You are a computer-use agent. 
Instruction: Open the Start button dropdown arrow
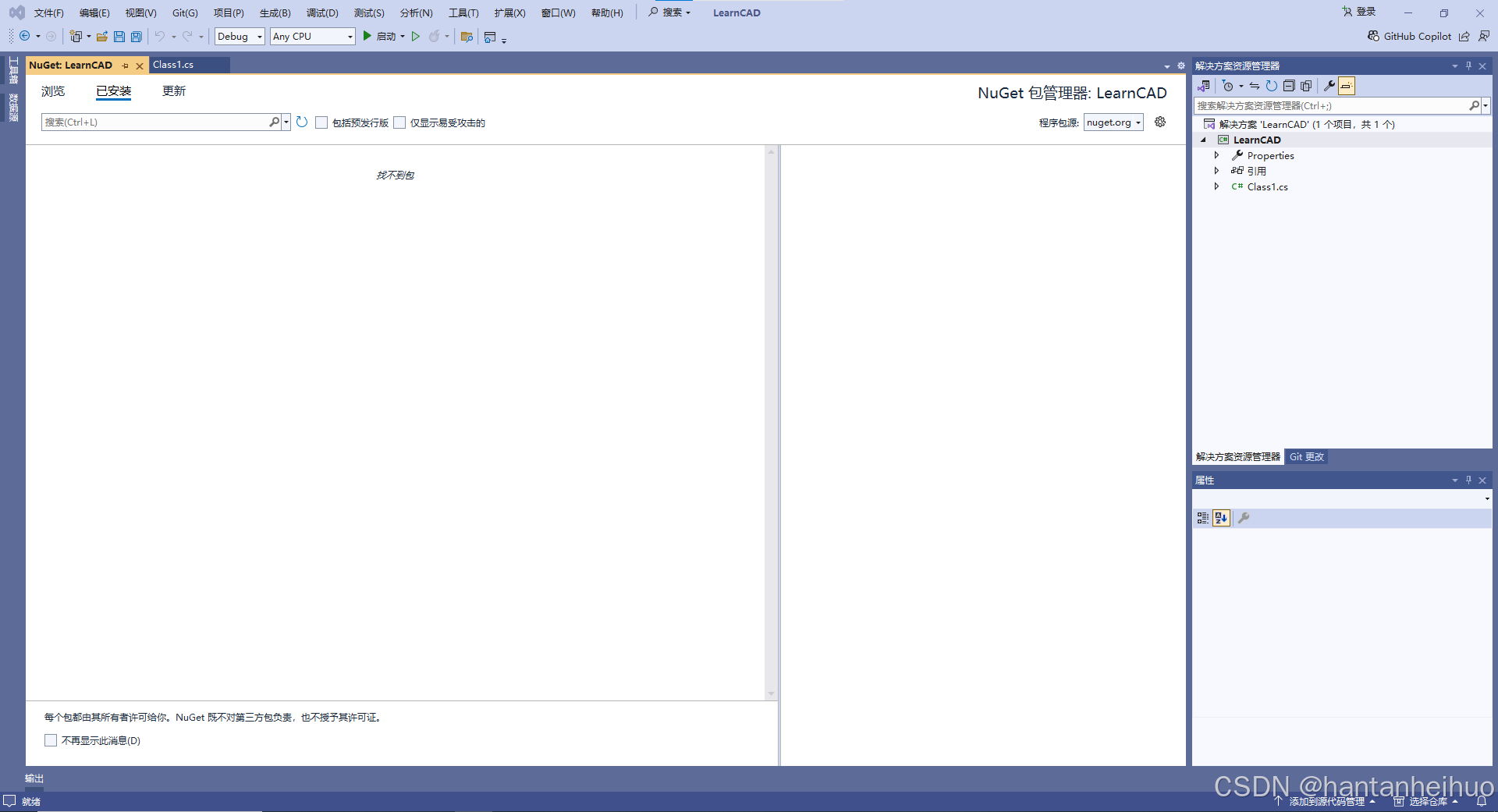[403, 36]
